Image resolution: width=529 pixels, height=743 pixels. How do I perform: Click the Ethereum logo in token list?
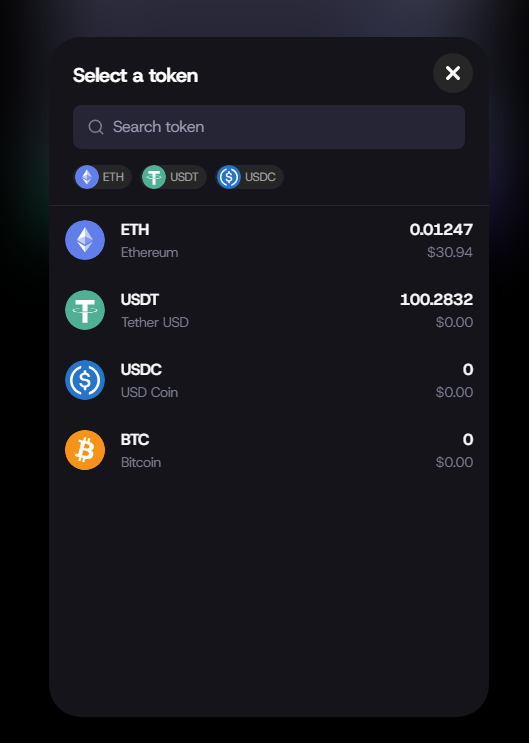point(85,240)
